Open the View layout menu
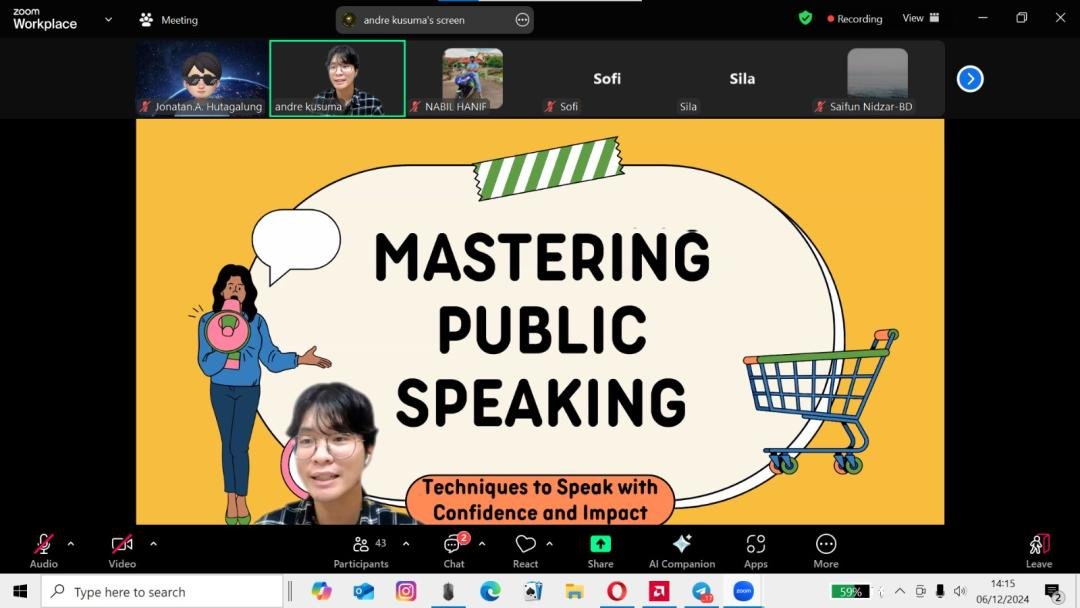 (x=920, y=18)
